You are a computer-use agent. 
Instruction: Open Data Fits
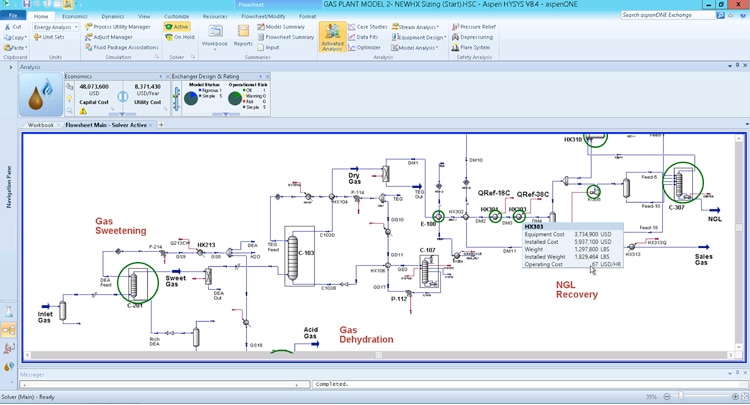tap(363, 37)
